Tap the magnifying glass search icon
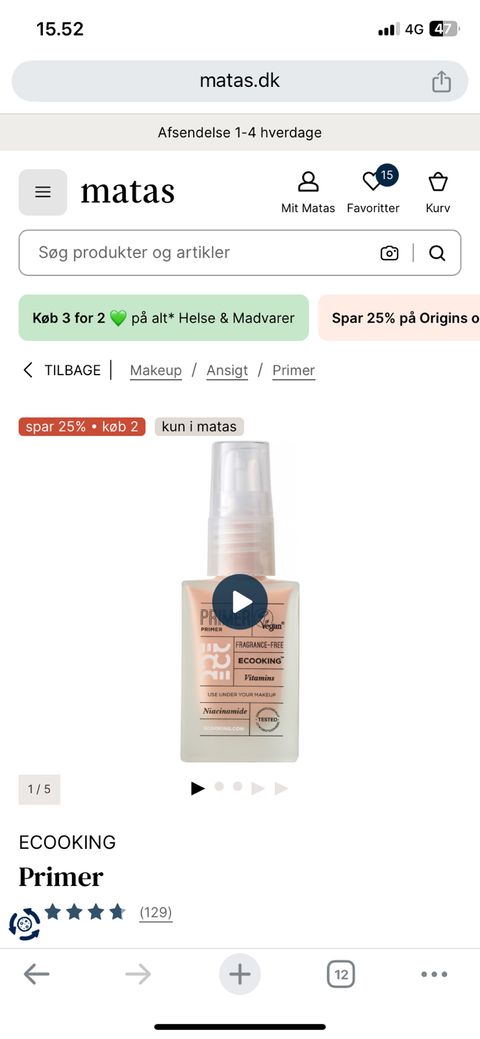The width and height of the screenshot is (480, 1039). (x=437, y=253)
